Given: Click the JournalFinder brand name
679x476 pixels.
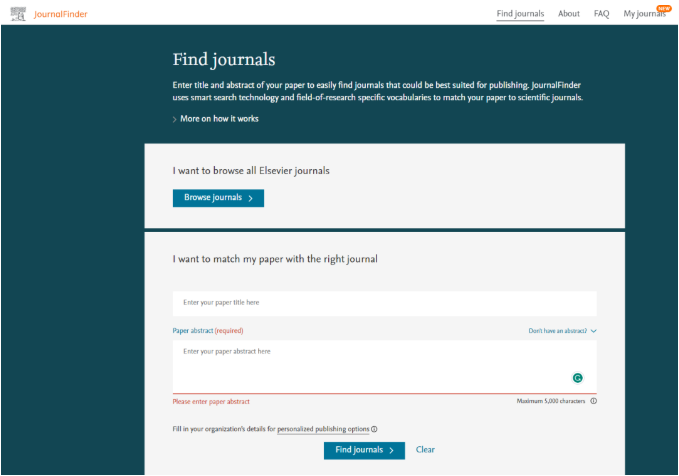Looking at the screenshot, I should [x=61, y=14].
